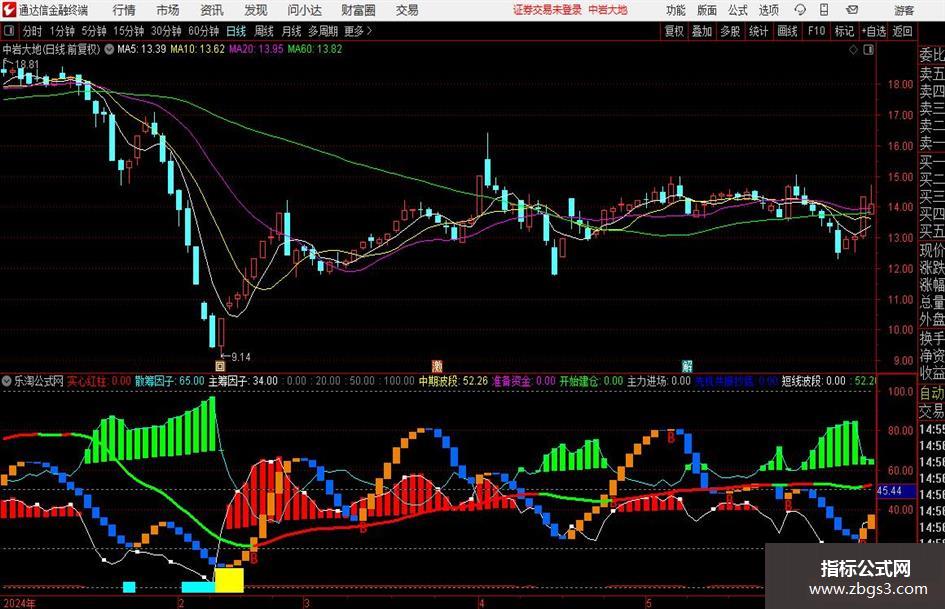Open the 资讯 menu
This screenshot has height=609, width=945.
(212, 10)
